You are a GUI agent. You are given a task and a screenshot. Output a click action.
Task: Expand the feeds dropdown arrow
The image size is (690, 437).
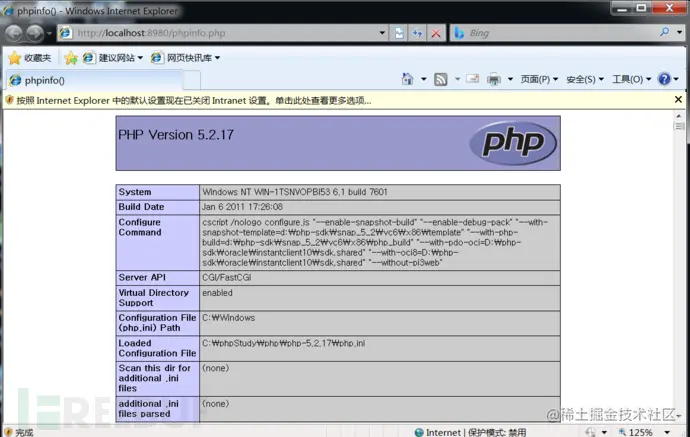coord(457,80)
